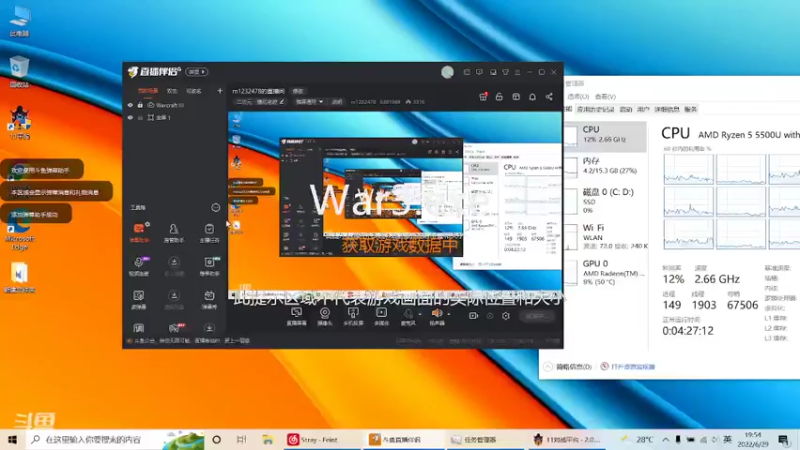
Task: Toggle lock on the Warcraft III source
Action: click(140, 105)
